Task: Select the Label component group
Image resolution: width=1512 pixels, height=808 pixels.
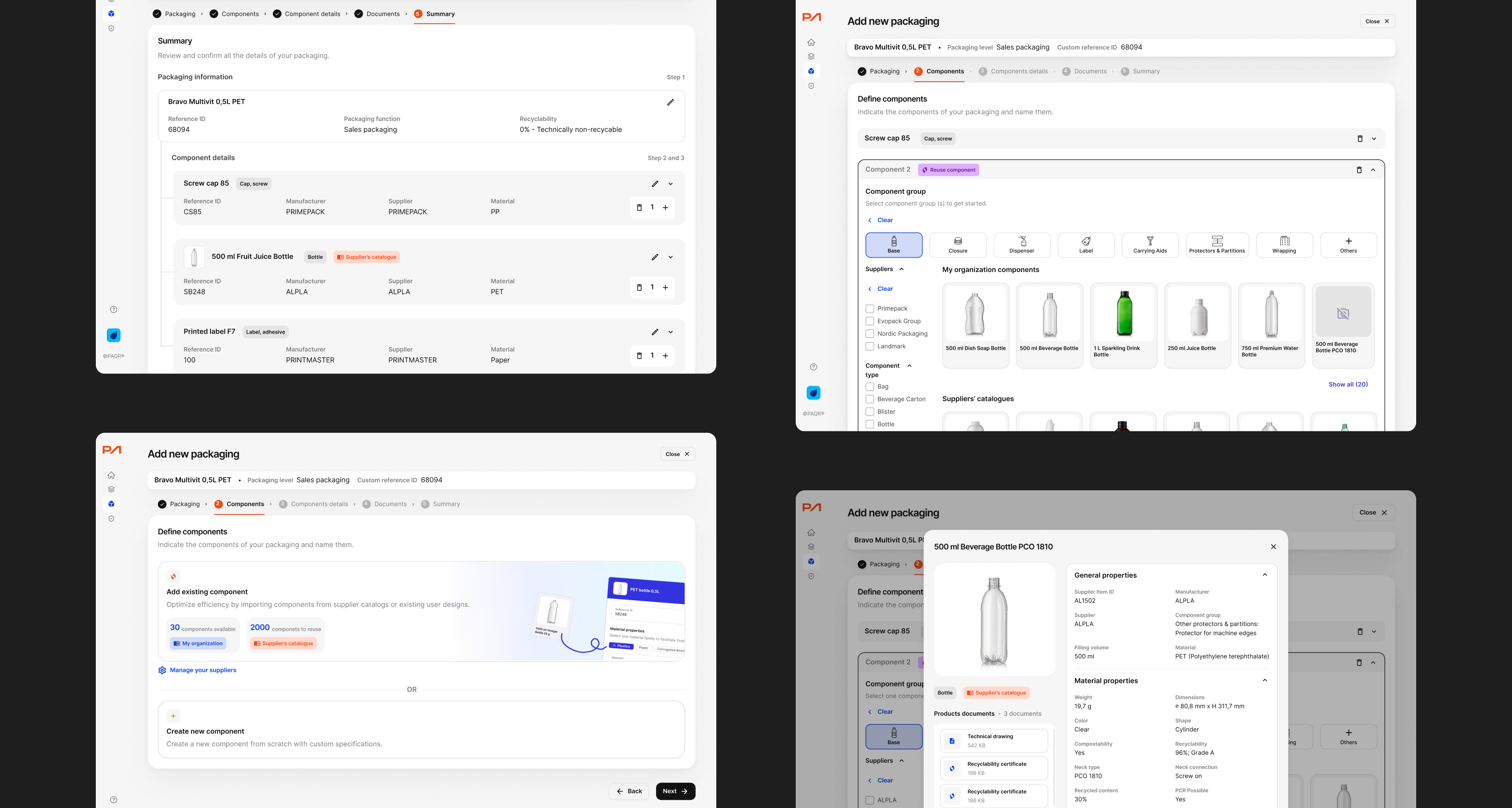Action: click(1086, 245)
